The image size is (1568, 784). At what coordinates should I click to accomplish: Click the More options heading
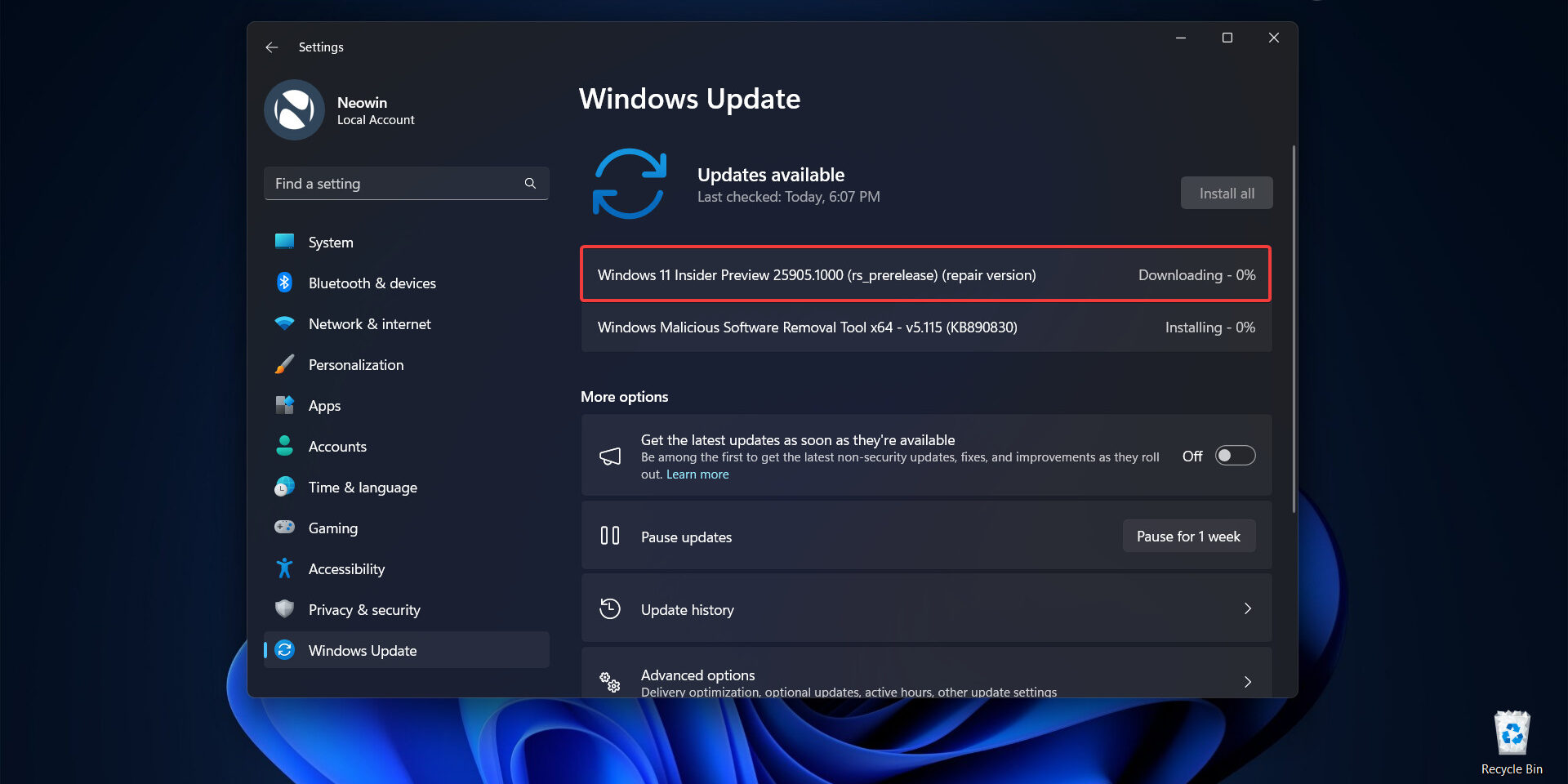coord(625,397)
